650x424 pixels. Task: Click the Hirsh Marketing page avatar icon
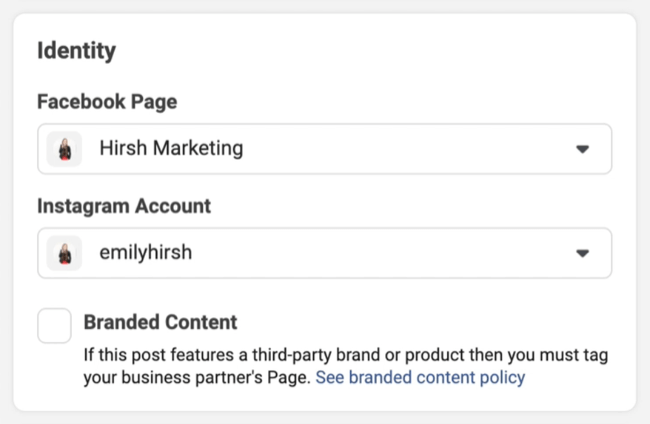pos(64,149)
